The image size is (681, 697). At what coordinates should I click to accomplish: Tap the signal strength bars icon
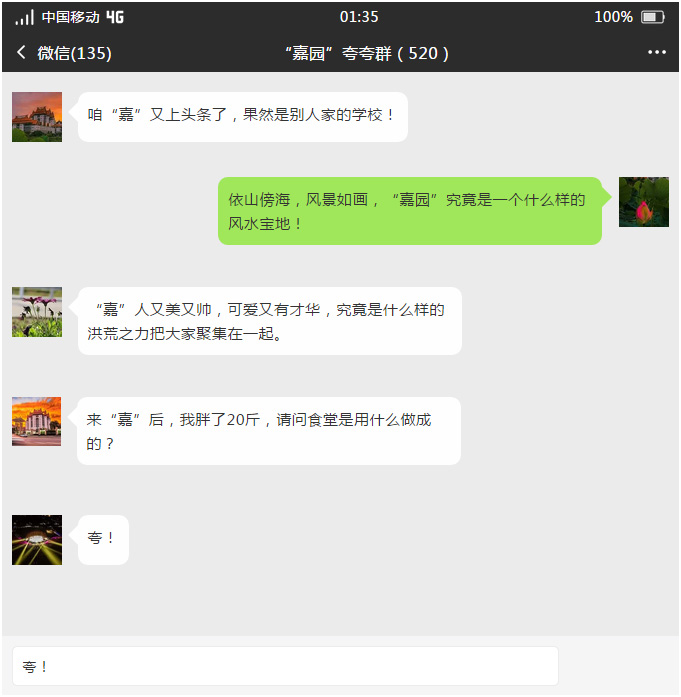coord(24,17)
